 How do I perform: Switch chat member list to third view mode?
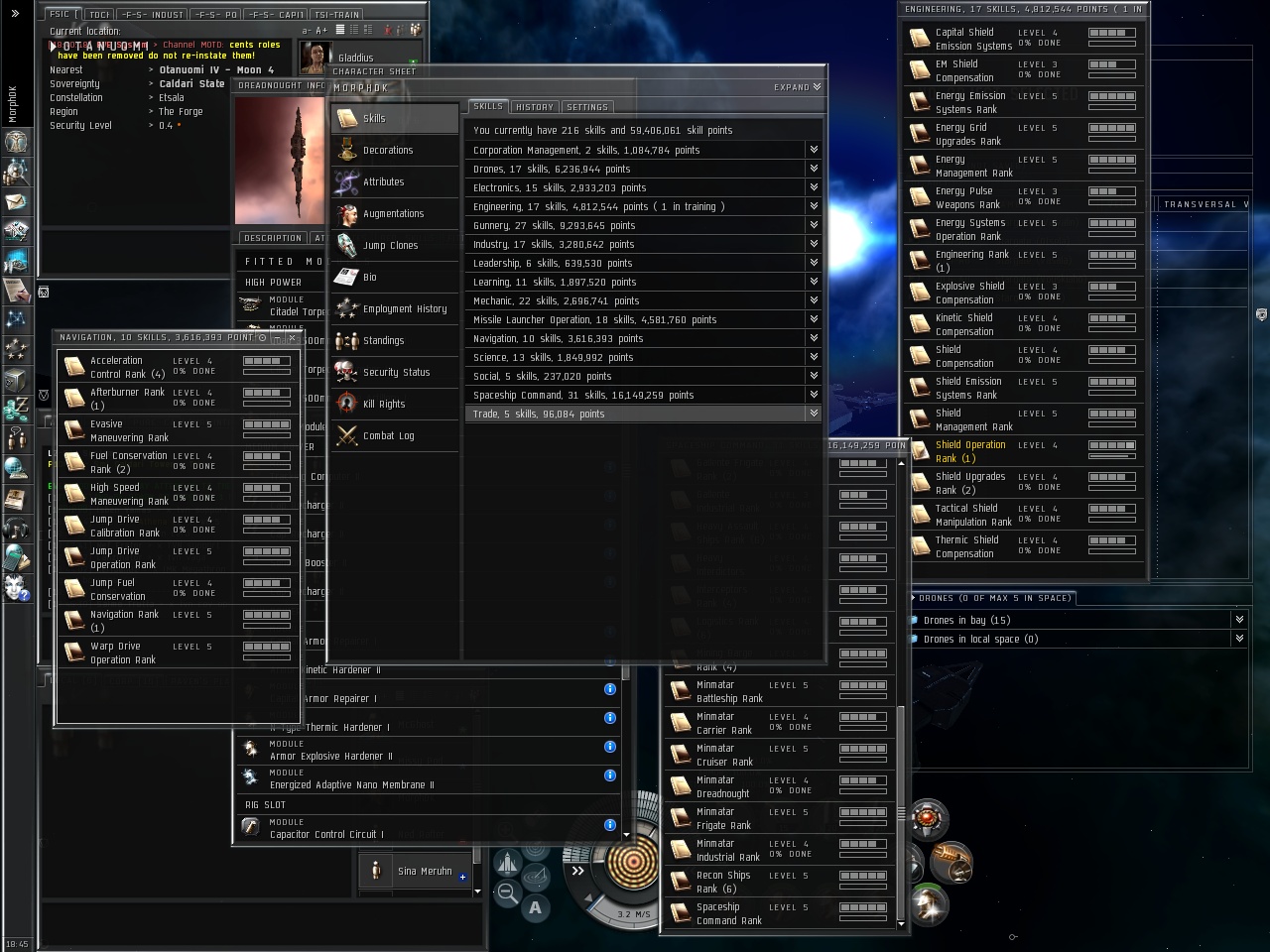[367, 31]
